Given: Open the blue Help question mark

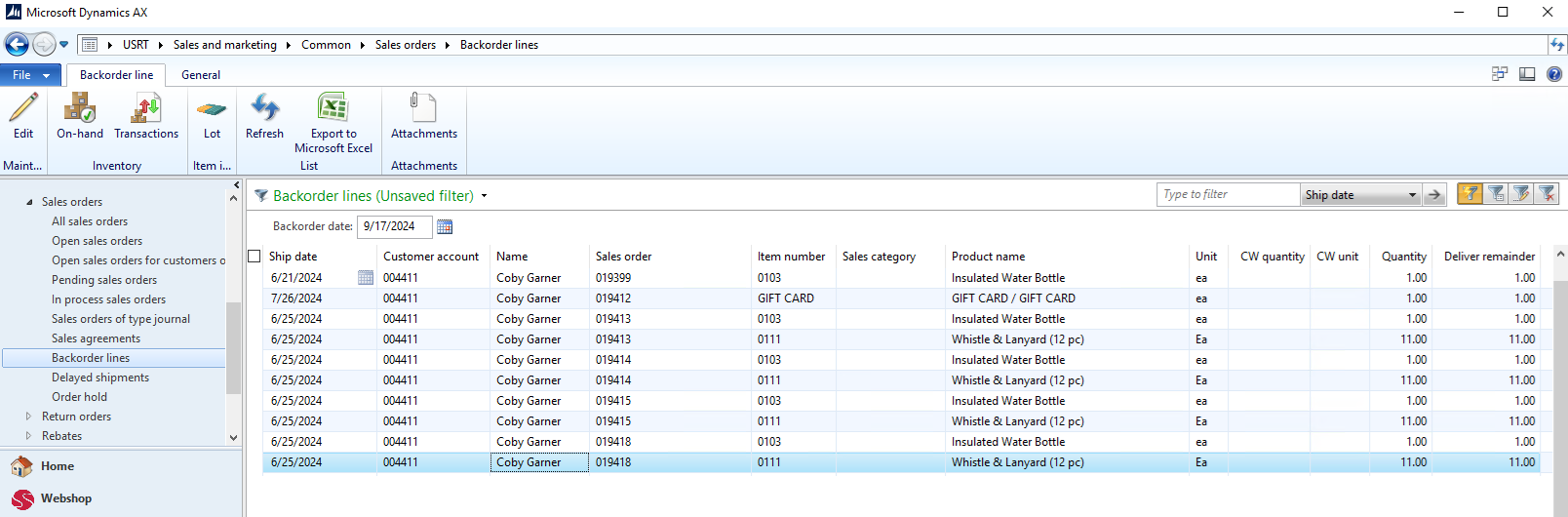Looking at the screenshot, I should pos(1554,74).
